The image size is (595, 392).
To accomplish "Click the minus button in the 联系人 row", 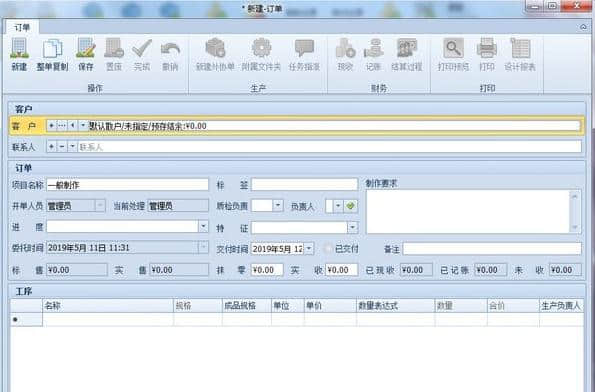I will (x=62, y=146).
